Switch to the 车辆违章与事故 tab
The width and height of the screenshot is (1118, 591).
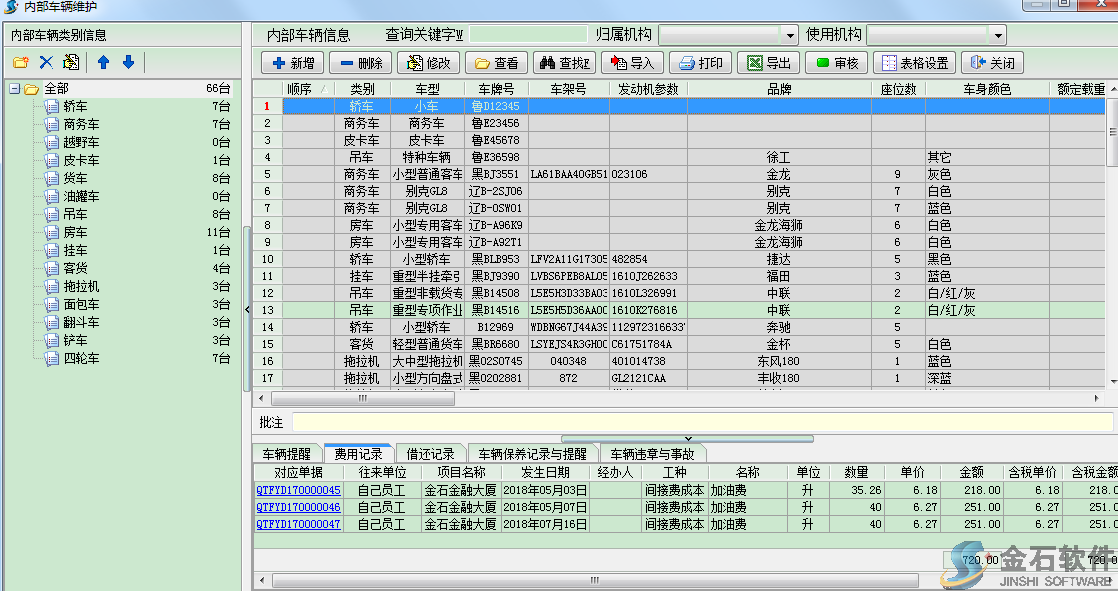point(654,453)
